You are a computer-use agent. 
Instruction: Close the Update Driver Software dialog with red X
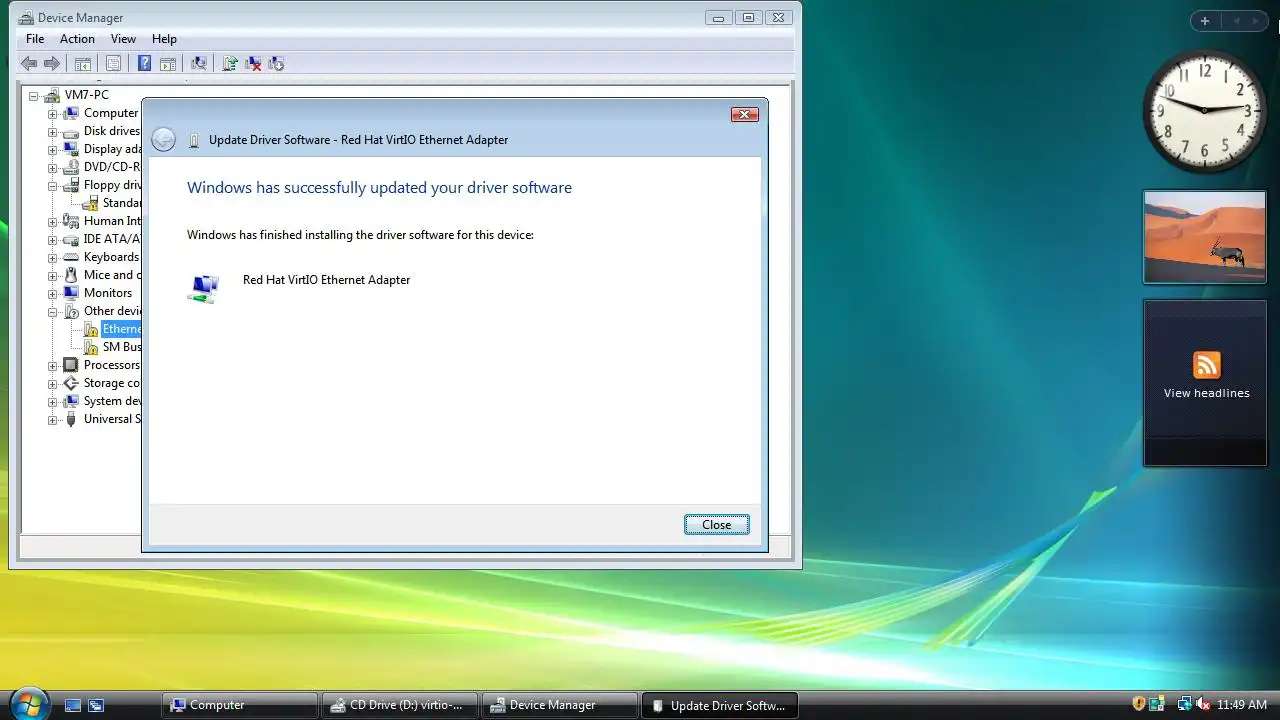click(744, 115)
